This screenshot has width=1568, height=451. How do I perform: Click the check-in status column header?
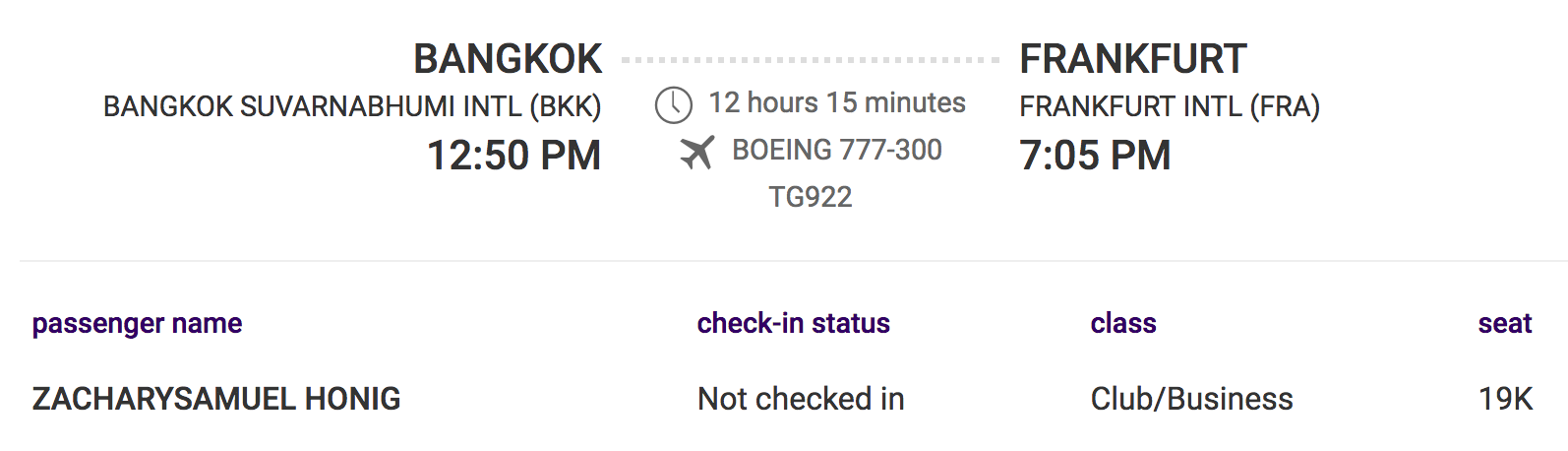793,323
